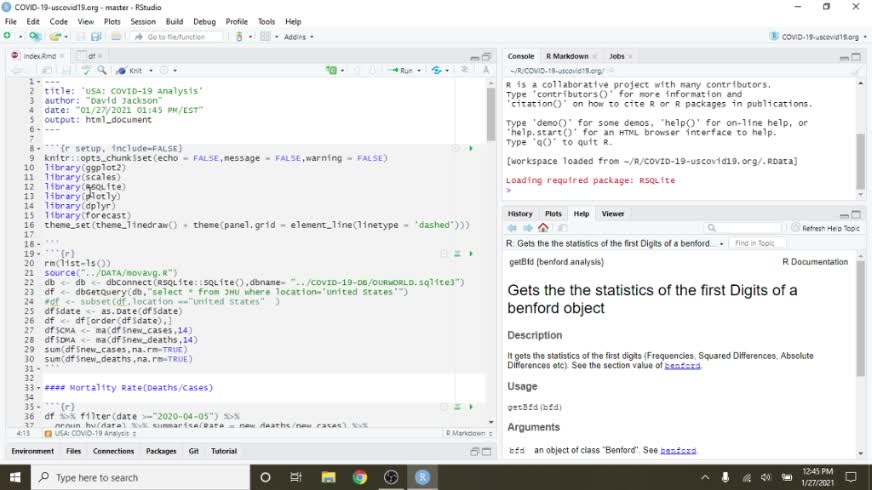Open the Addins dropdown
The image size is (872, 490).
[x=299, y=37]
